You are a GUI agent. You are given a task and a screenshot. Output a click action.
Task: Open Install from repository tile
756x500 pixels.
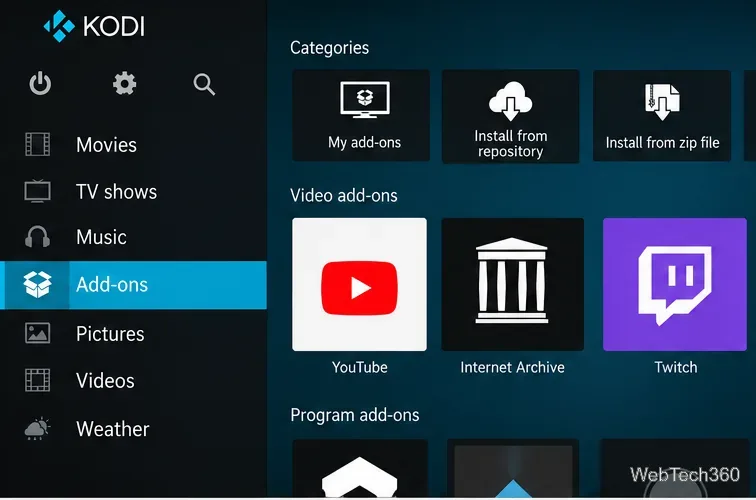pos(511,116)
